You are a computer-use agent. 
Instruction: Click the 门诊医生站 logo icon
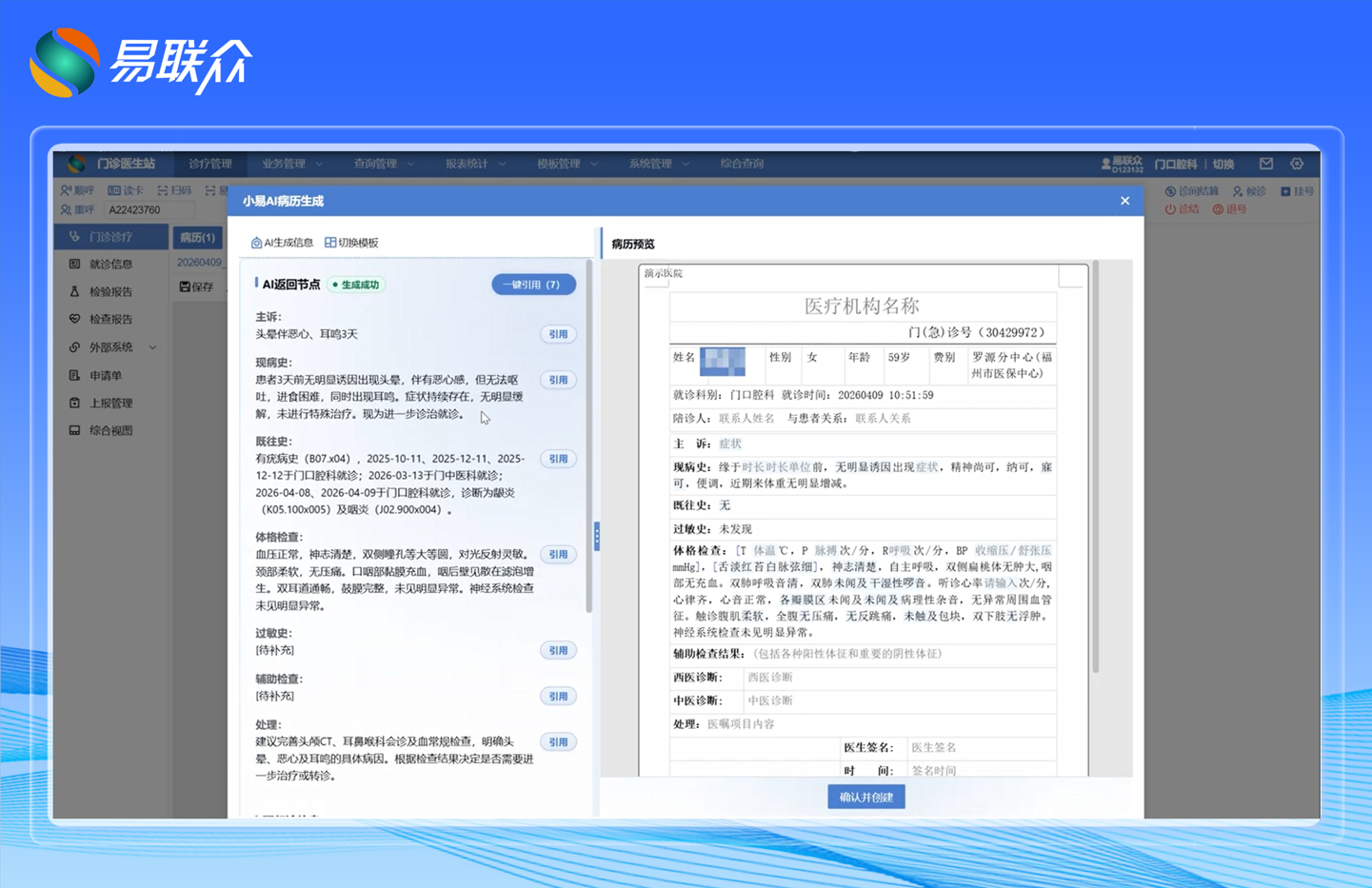(x=76, y=164)
